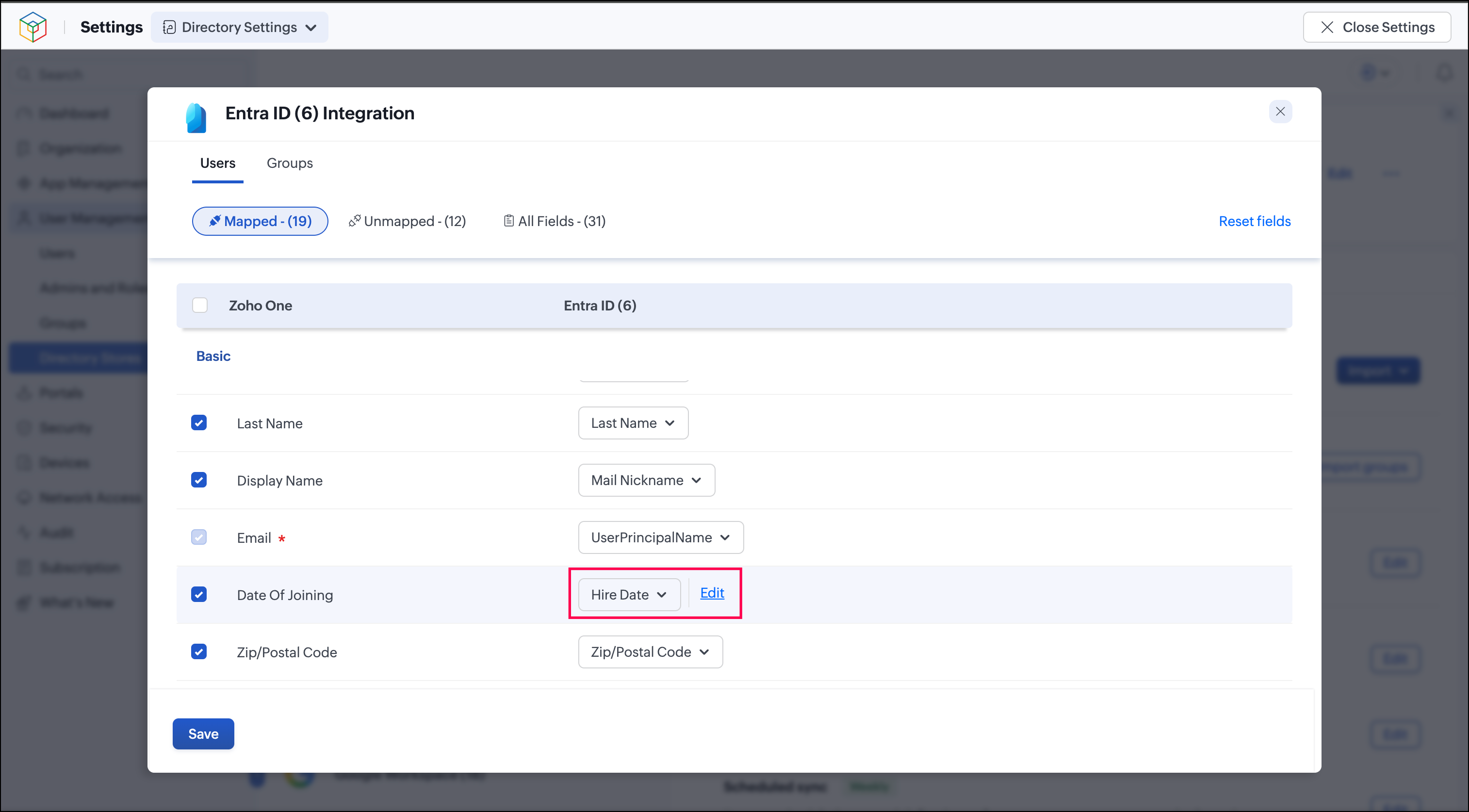Save the field mapping changes
The height and width of the screenshot is (812, 1469).
pos(203,734)
